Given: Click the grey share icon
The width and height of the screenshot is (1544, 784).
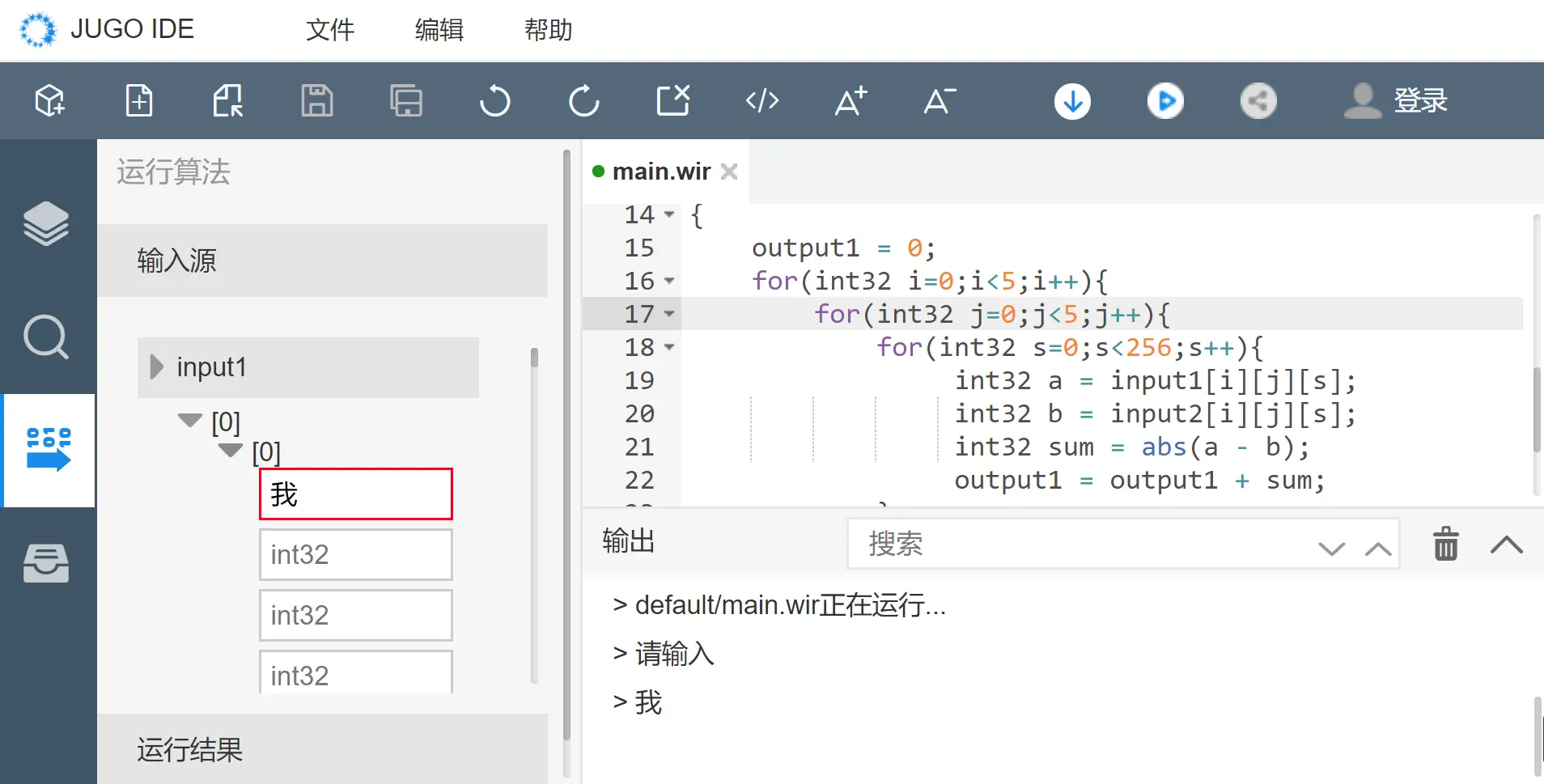Looking at the screenshot, I should coord(1258,101).
